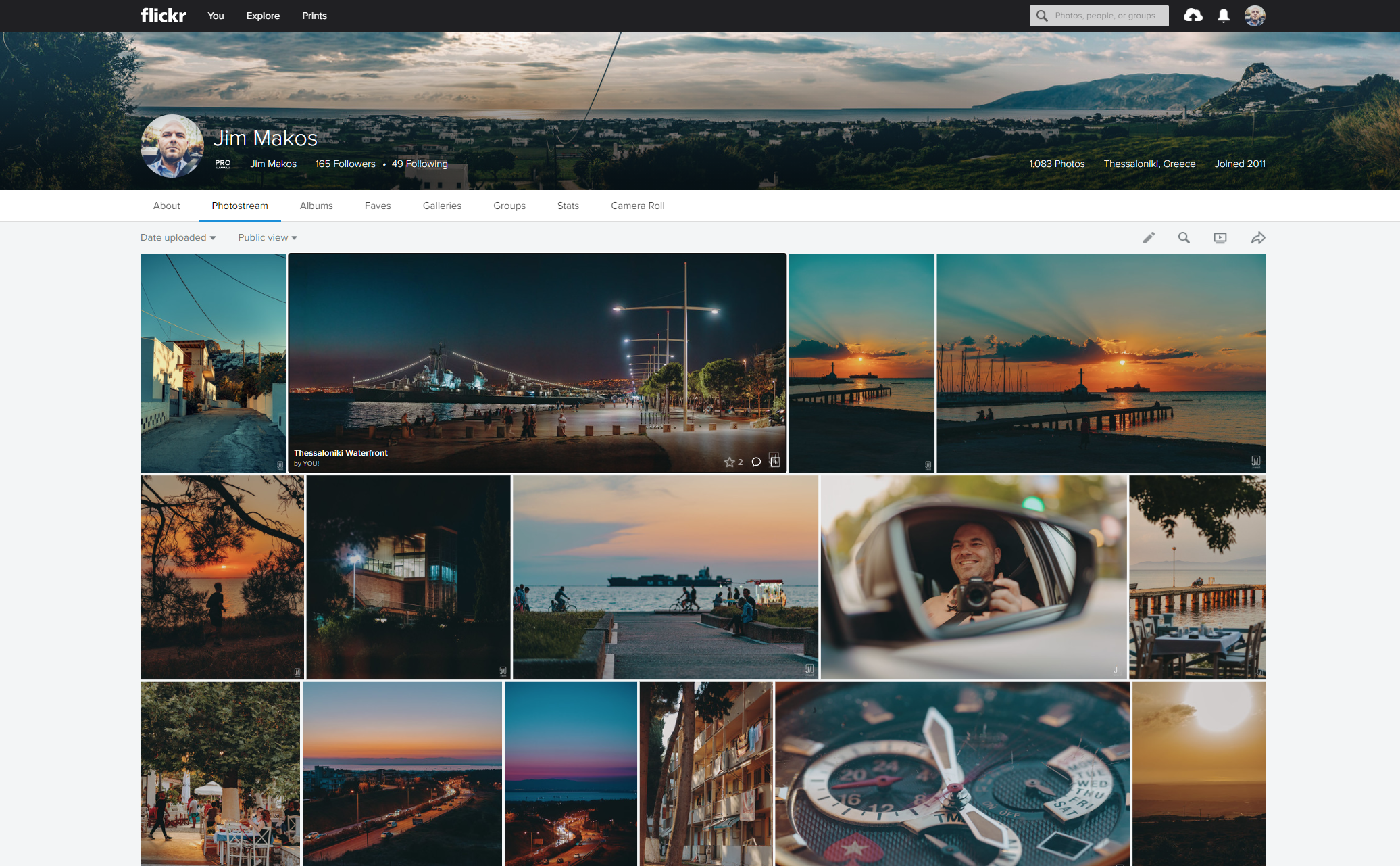Open the Prints menu
The height and width of the screenshot is (866, 1400).
[x=314, y=16]
